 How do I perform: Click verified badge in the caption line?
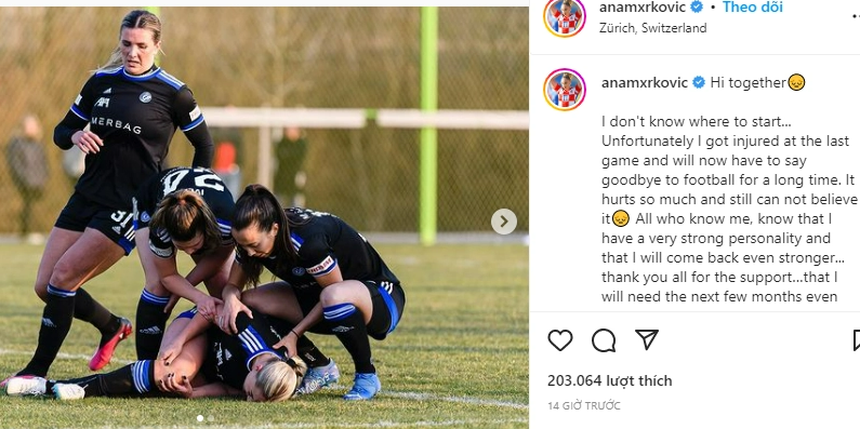tap(698, 83)
